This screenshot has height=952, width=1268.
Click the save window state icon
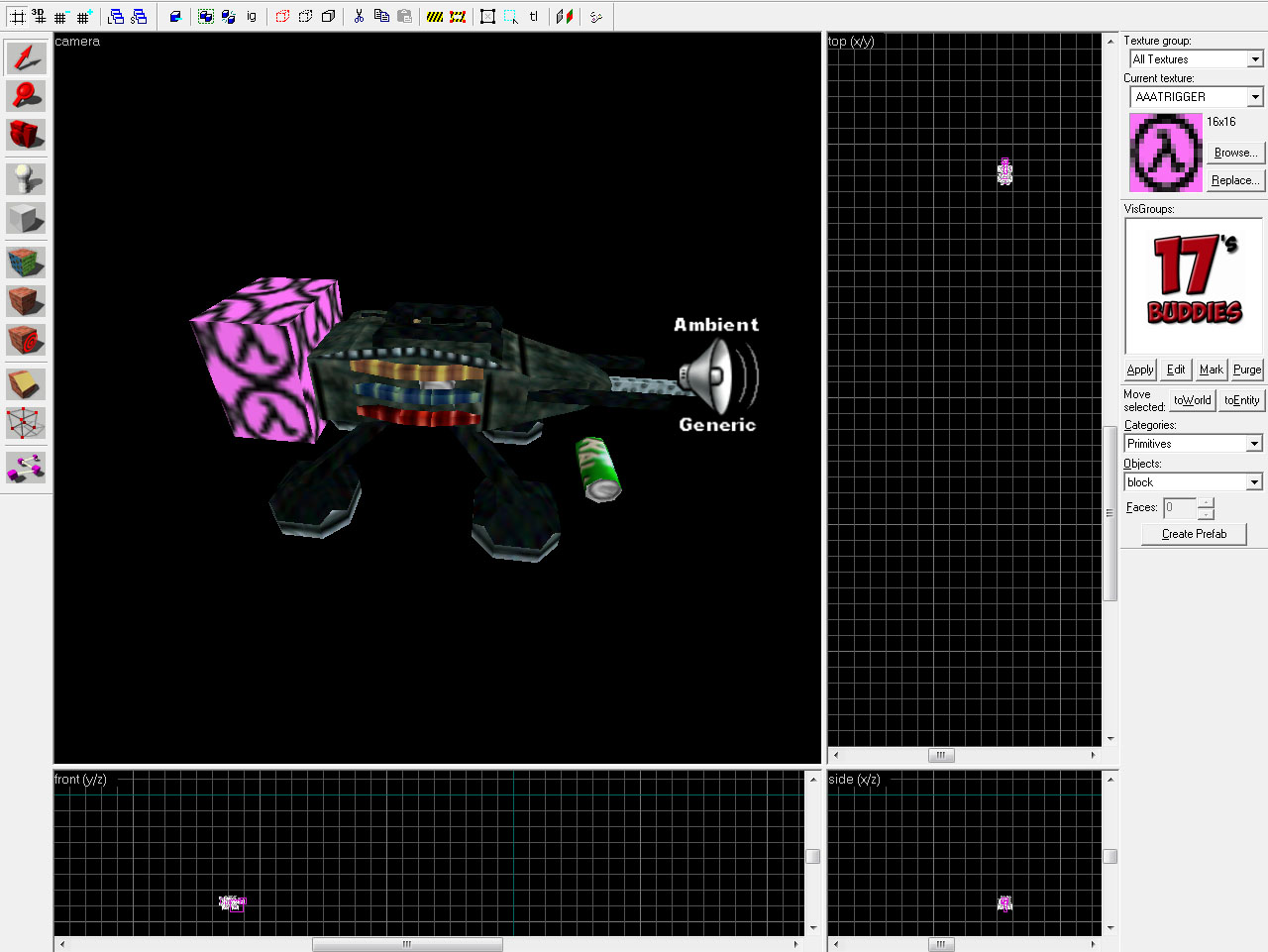139,16
